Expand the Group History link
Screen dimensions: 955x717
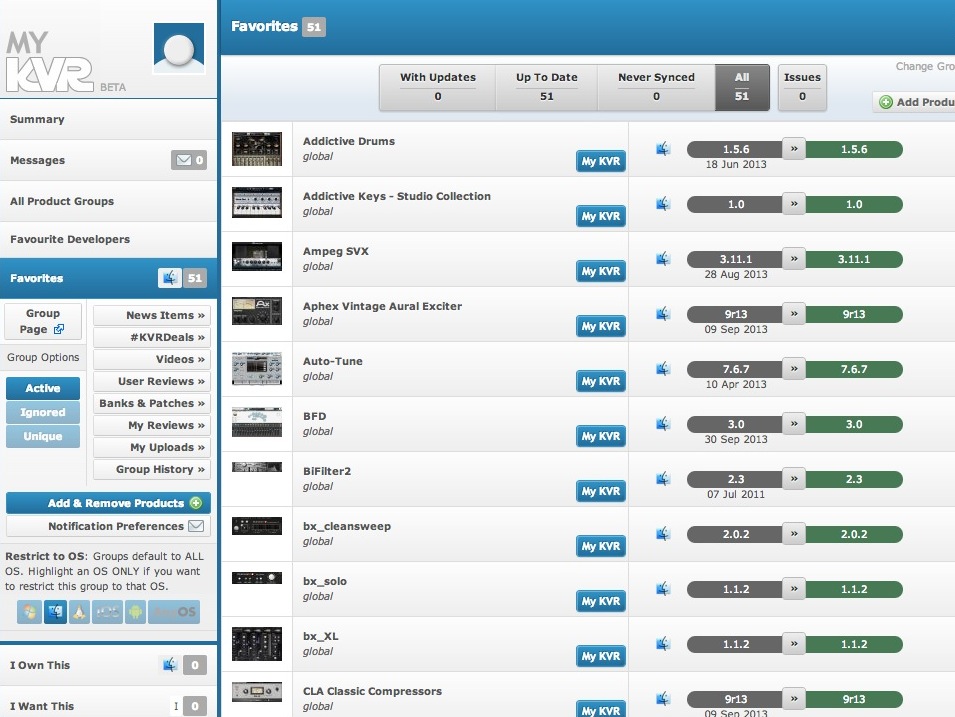(152, 469)
